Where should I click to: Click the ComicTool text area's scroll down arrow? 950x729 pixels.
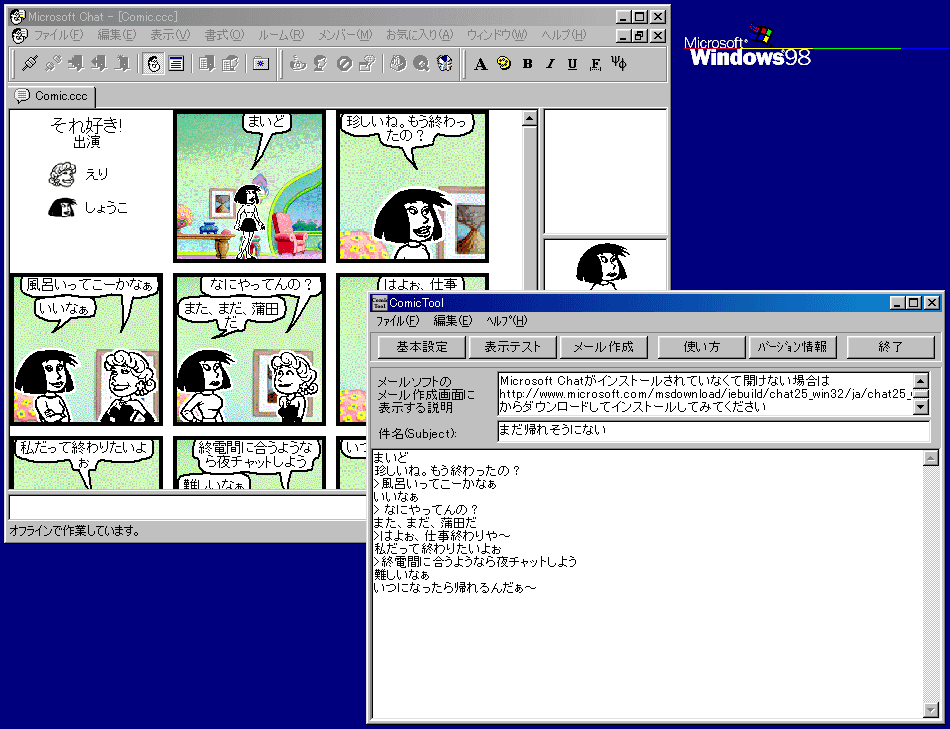point(931,710)
